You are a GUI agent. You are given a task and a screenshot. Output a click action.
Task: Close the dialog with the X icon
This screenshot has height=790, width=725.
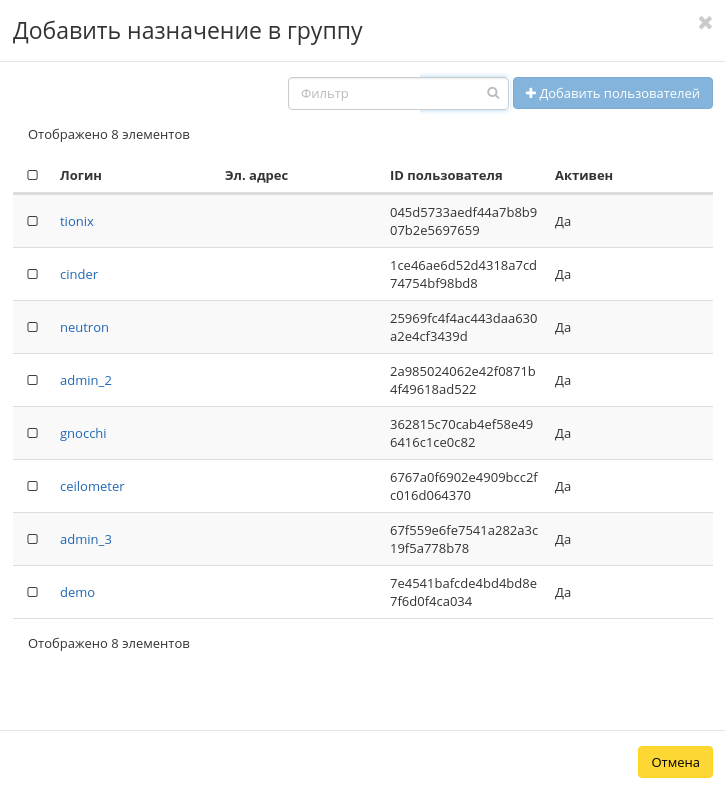705,23
